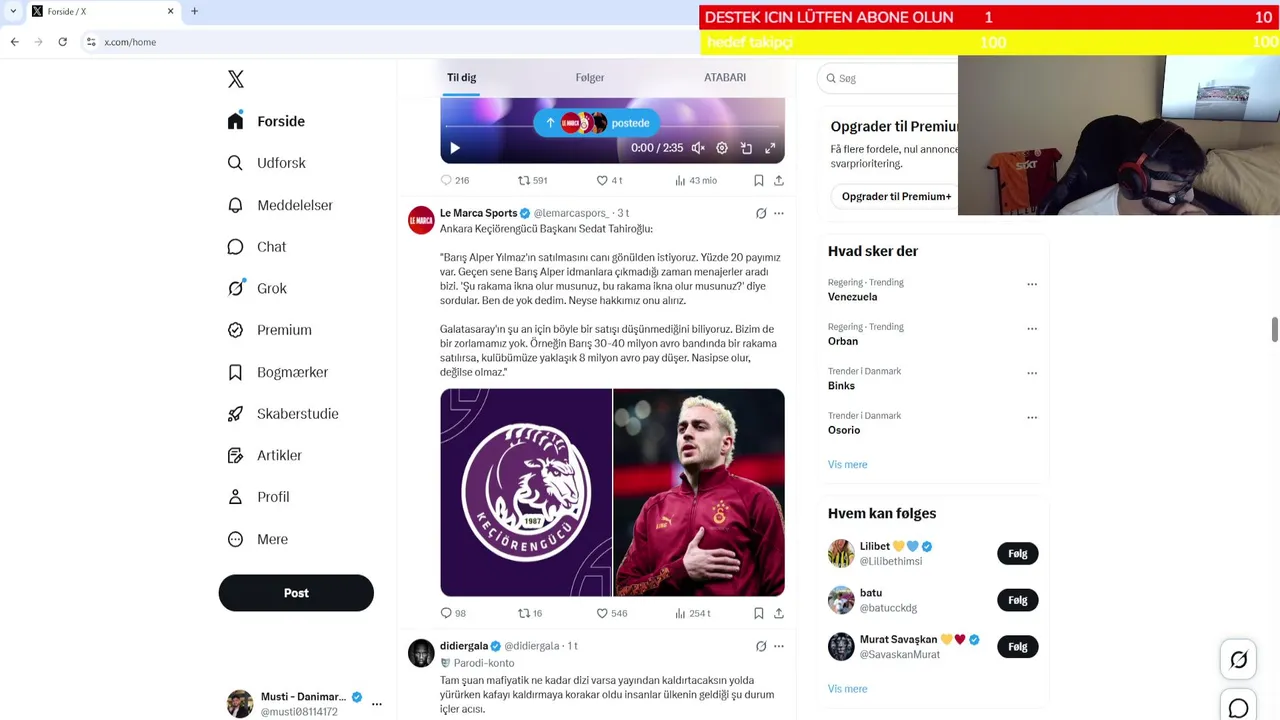
Task: Enter fullscreen on the video player
Action: pos(770,148)
